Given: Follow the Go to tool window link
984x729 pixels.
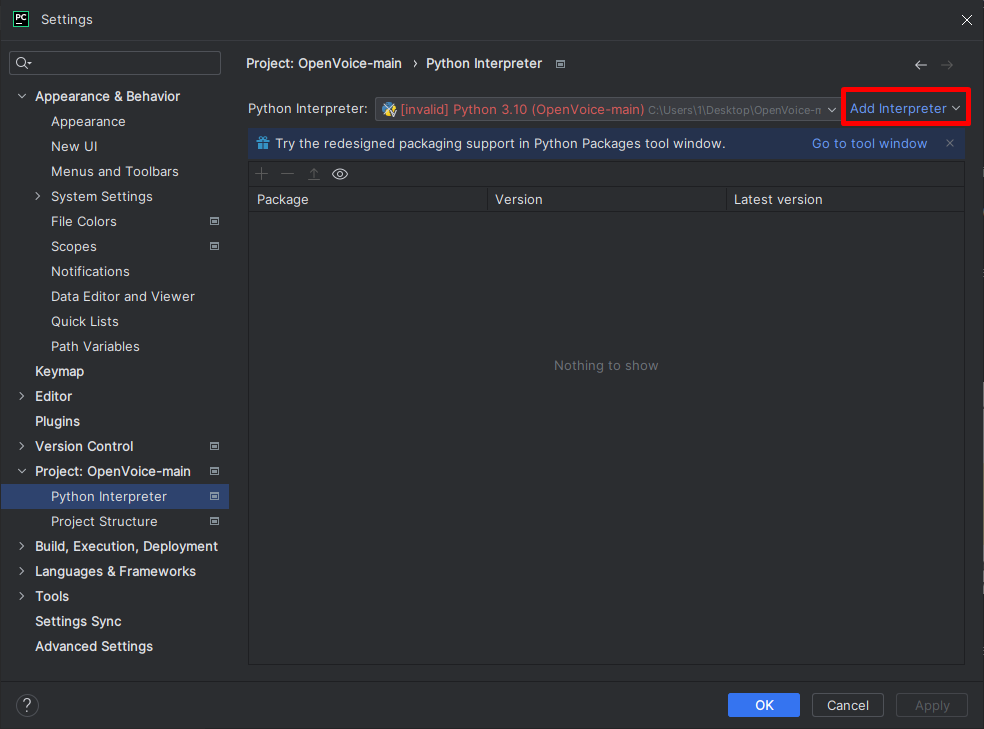Looking at the screenshot, I should click(x=869, y=143).
